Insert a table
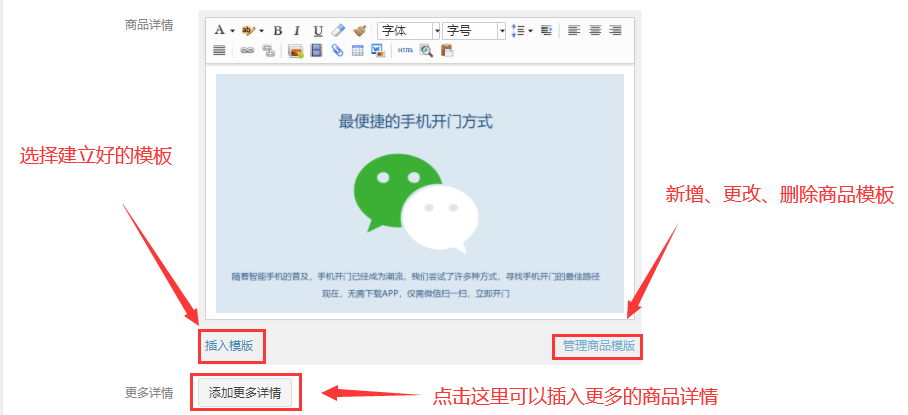This screenshot has width=908, height=415. point(358,51)
